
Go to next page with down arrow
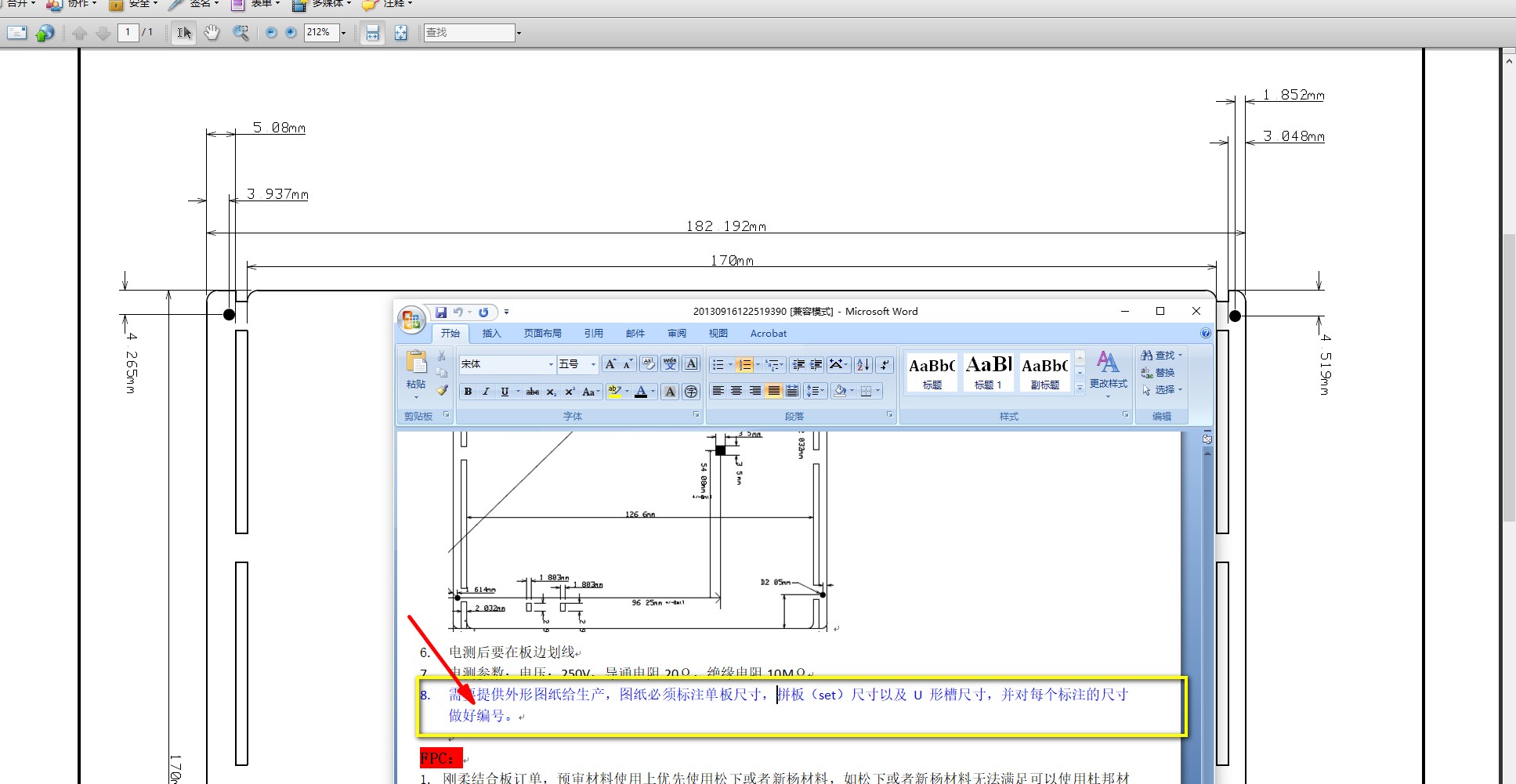click(x=103, y=33)
